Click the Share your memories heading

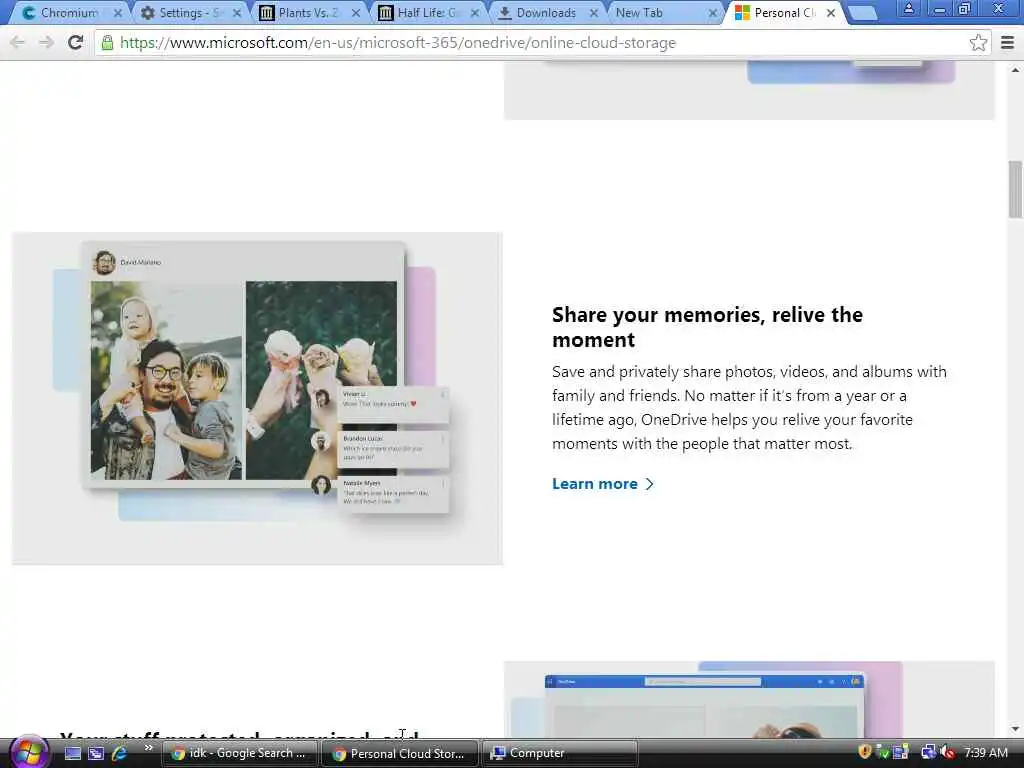coord(707,327)
